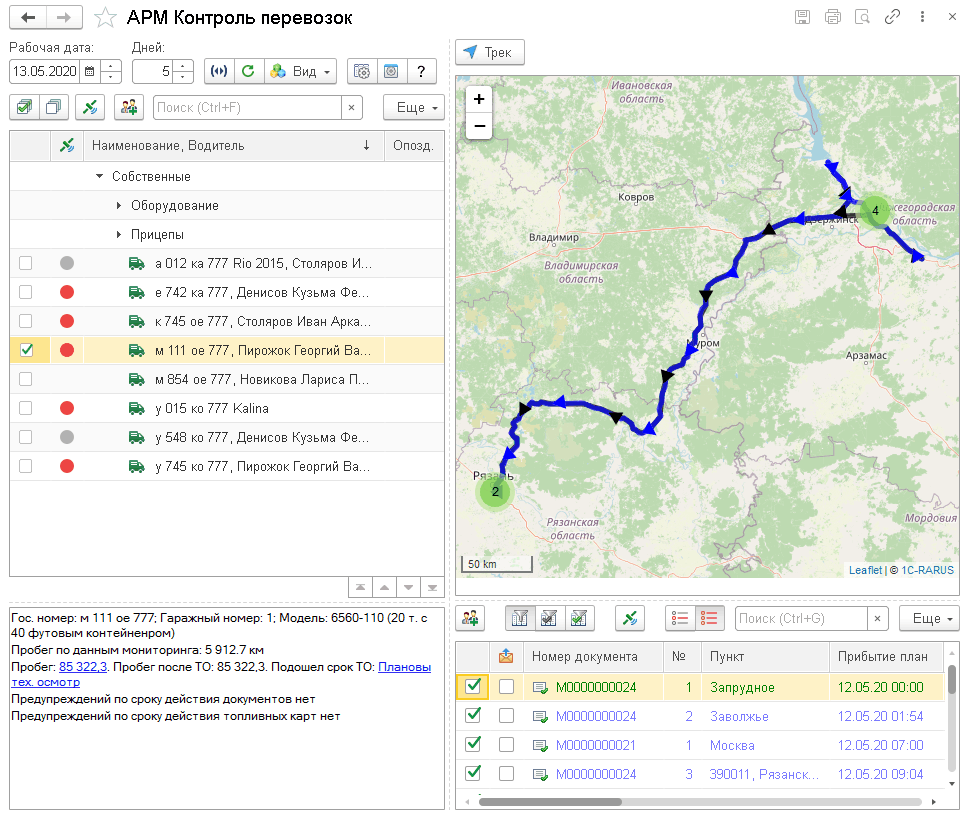Collapse the Собственные group
The height and width of the screenshot is (816, 968).
(99, 177)
